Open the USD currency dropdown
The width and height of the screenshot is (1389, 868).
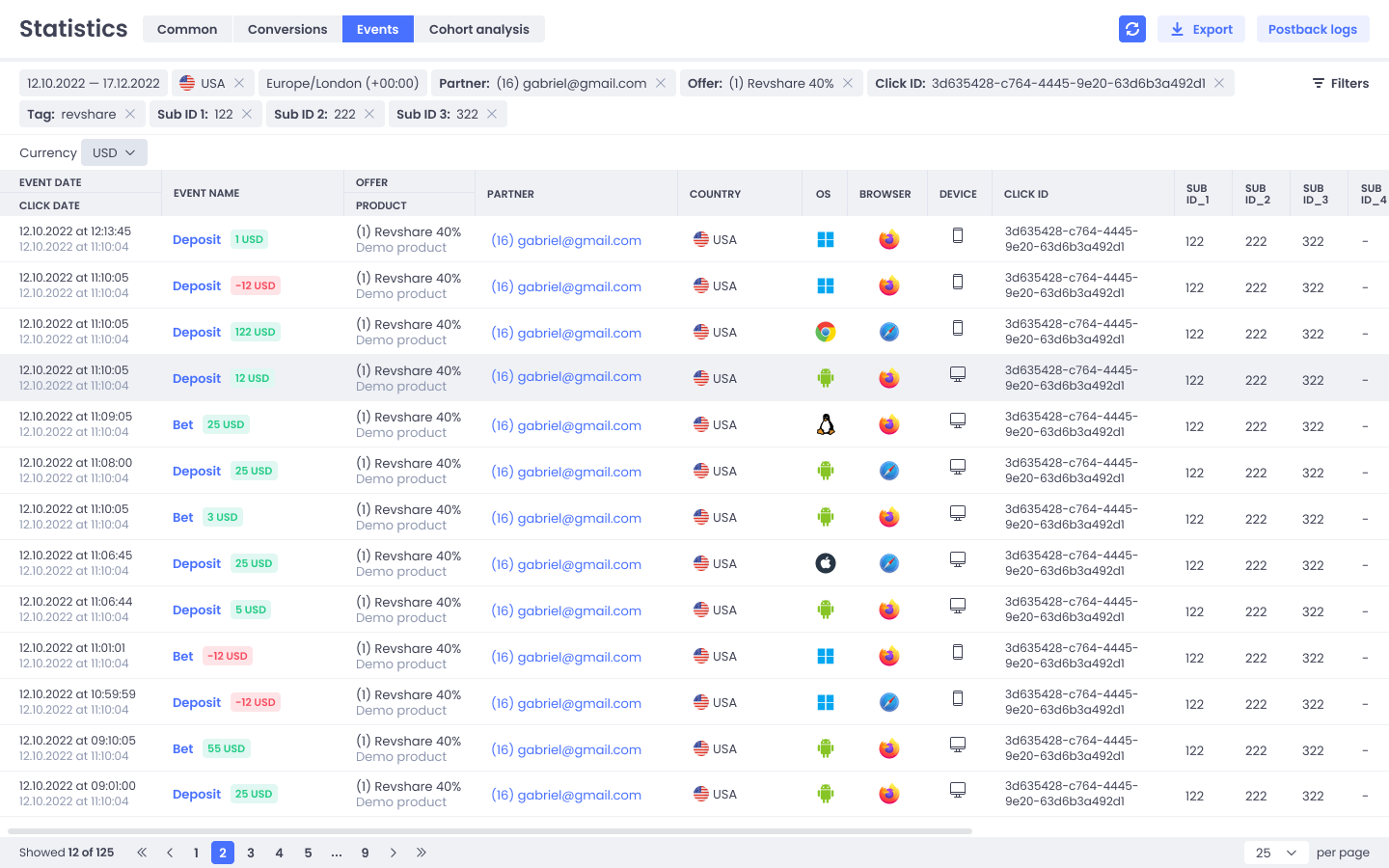pos(114,152)
